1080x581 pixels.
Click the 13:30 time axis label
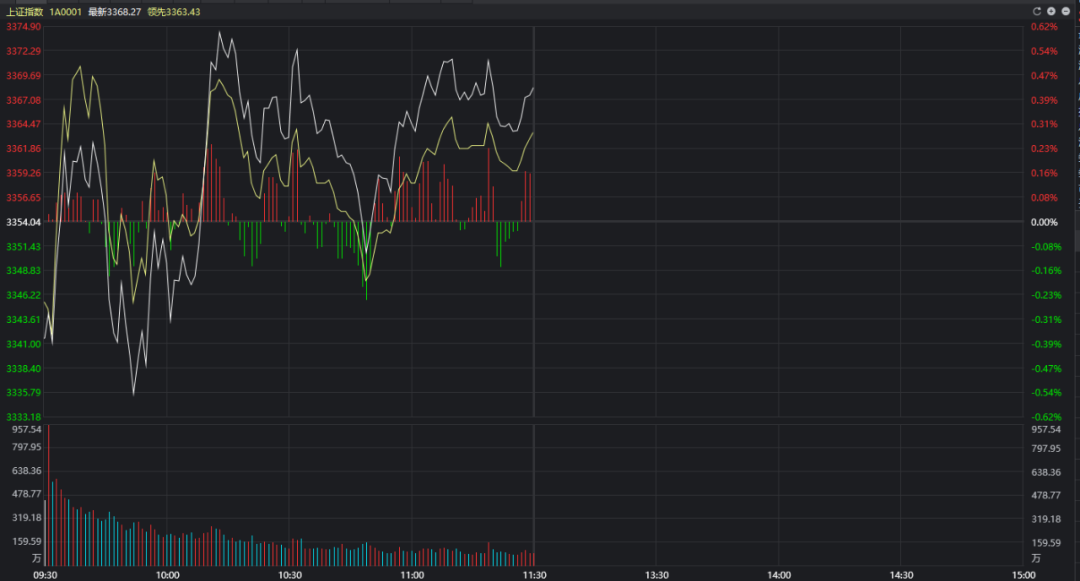[656, 575]
